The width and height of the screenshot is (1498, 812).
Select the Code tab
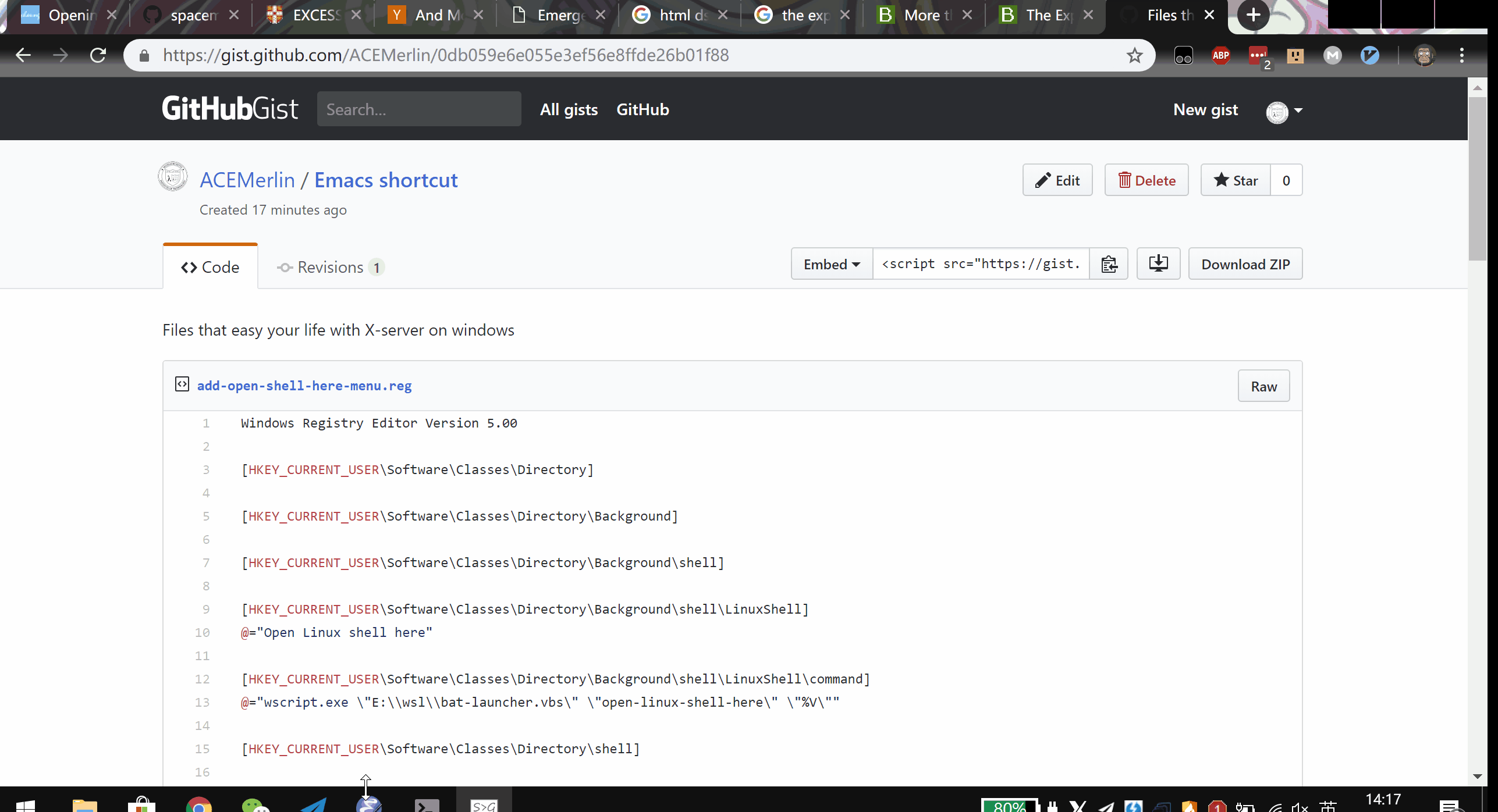tap(210, 267)
